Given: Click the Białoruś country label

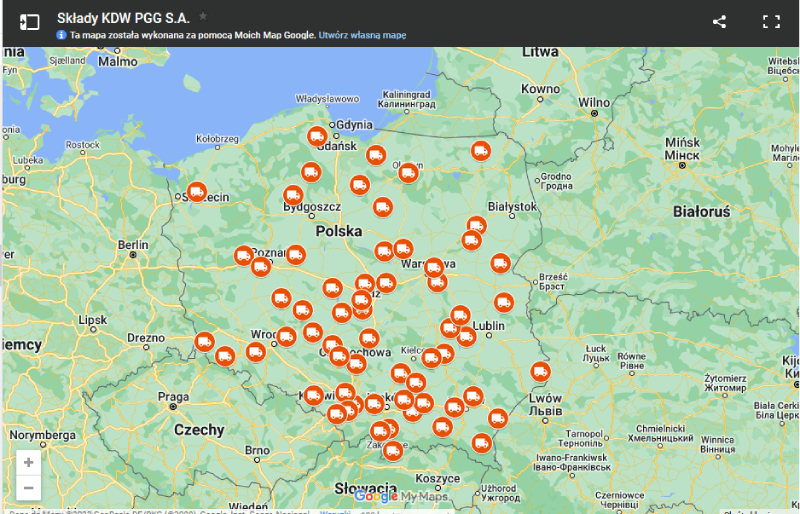Looking at the screenshot, I should click(x=702, y=211).
